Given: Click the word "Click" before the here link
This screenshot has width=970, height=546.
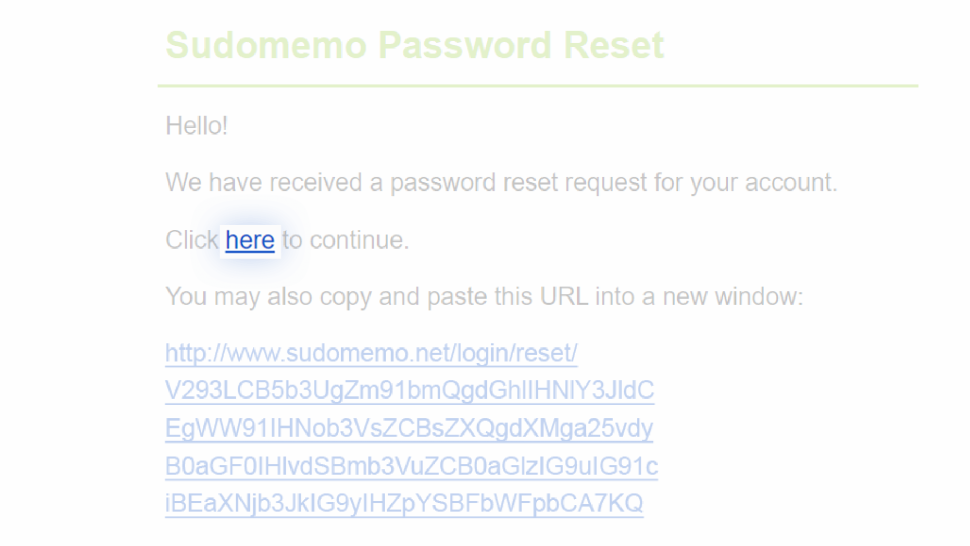Looking at the screenshot, I should [x=192, y=240].
